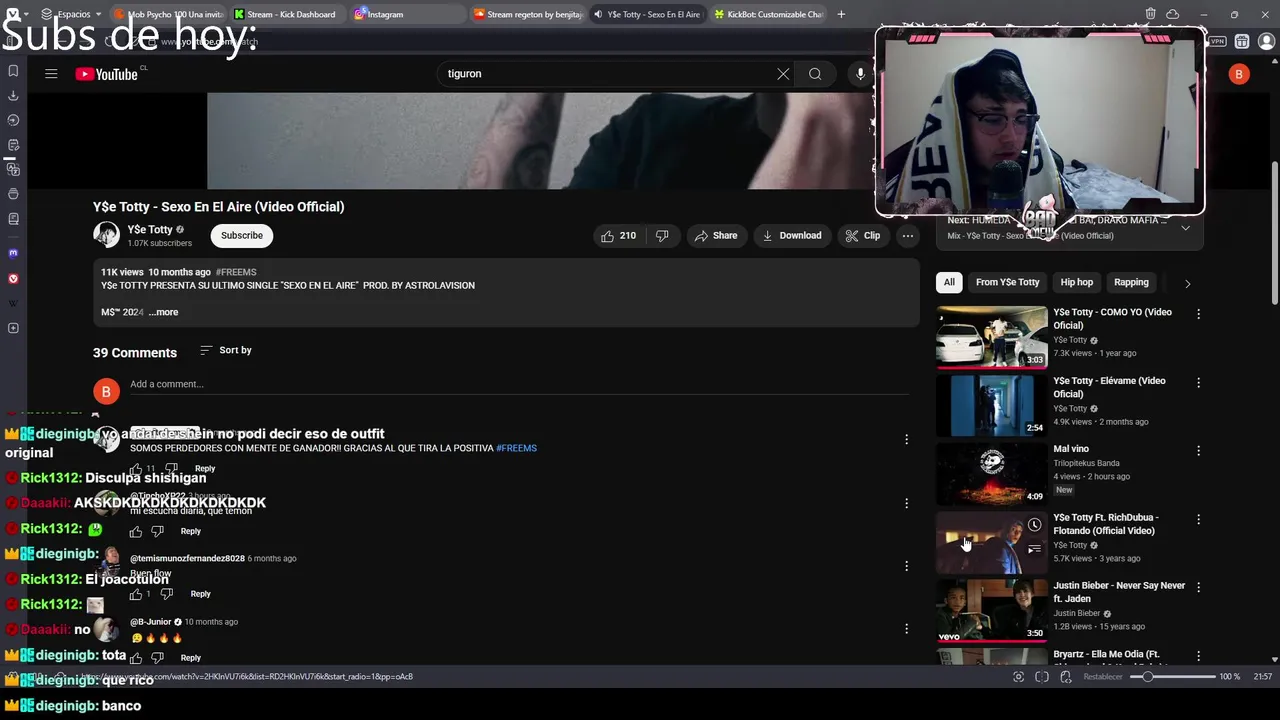Subscribe to the Y$e Totty channel
The height and width of the screenshot is (720, 1280).
coord(242,236)
